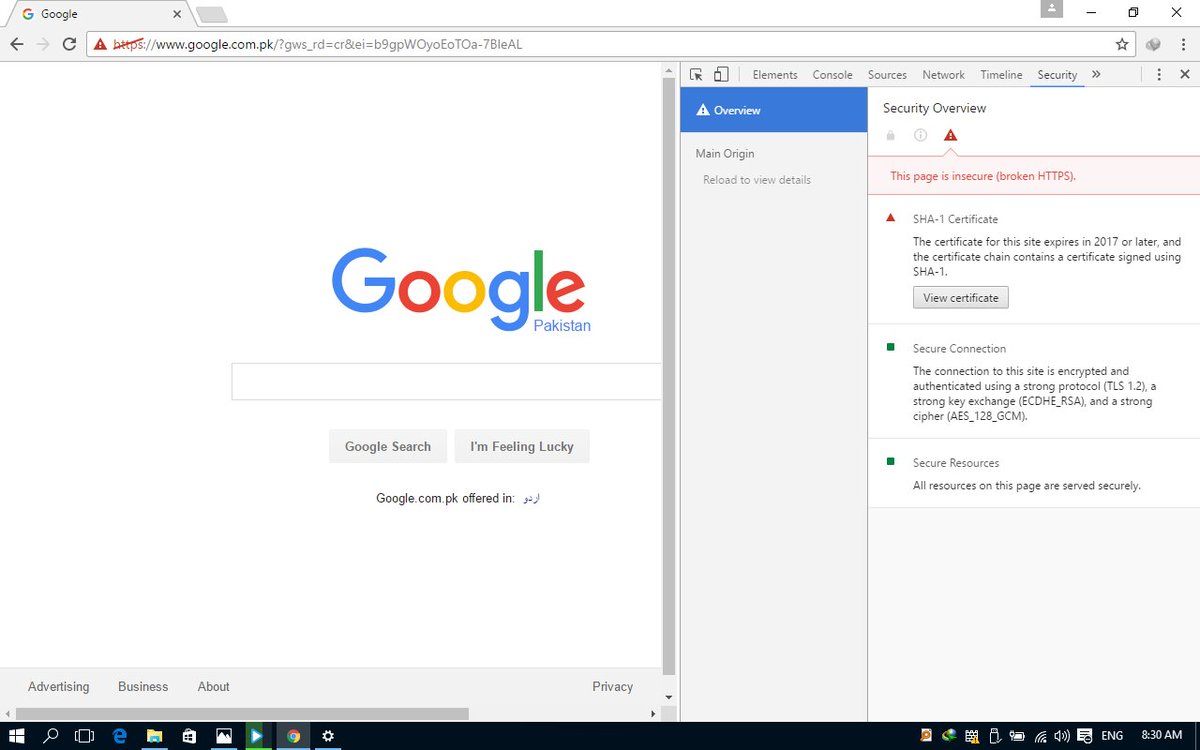
Task: Click the Secure Resources heading
Action: pos(956,463)
